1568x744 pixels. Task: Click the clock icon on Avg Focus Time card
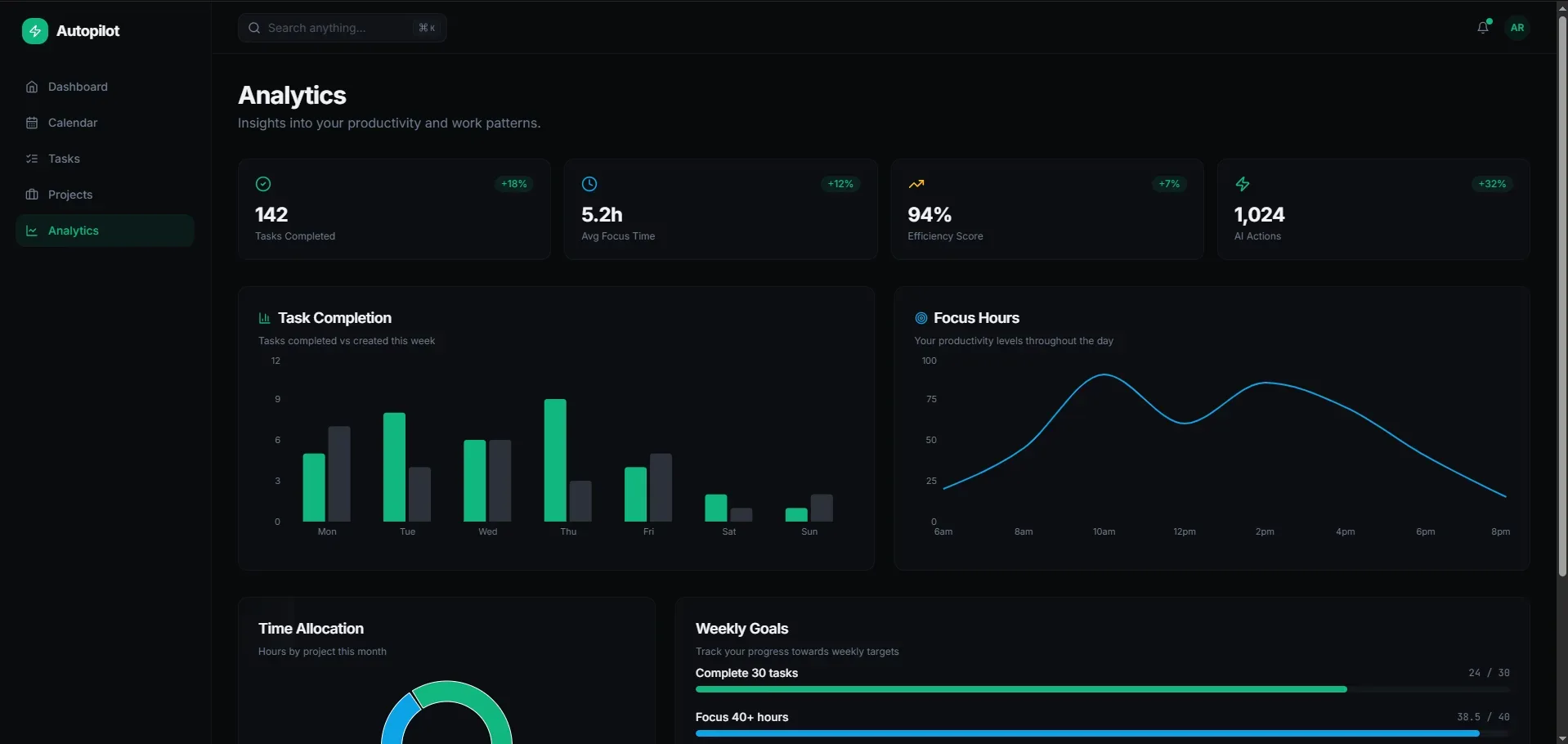click(589, 184)
